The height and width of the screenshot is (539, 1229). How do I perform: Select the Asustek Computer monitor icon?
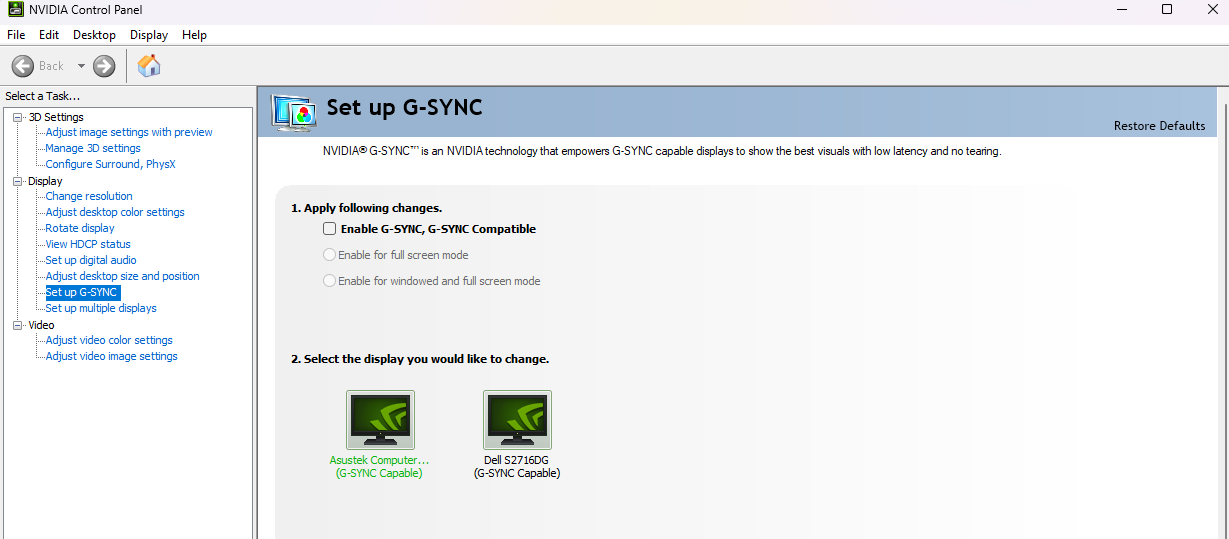[x=380, y=419]
